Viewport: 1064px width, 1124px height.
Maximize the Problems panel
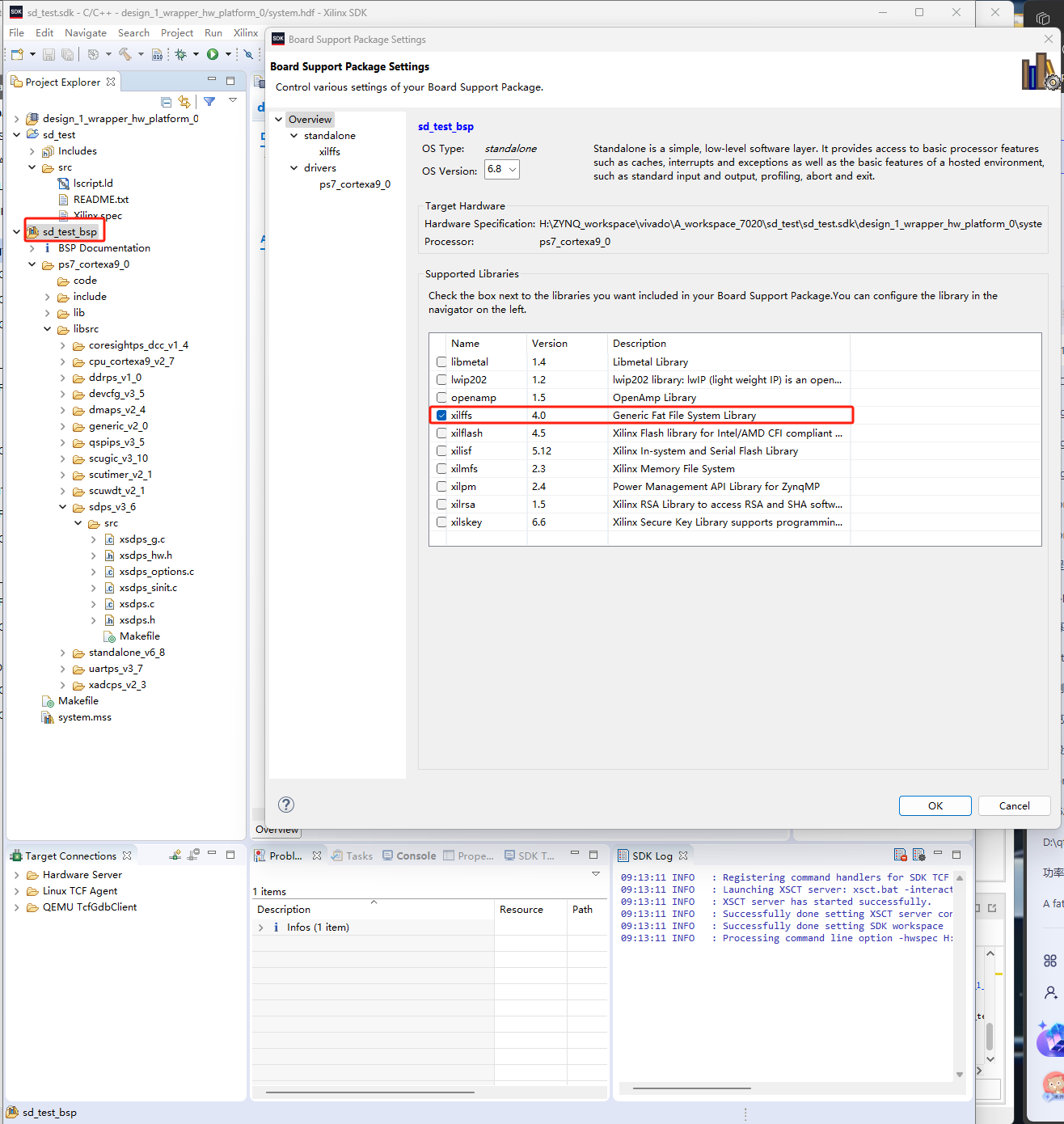(x=593, y=855)
